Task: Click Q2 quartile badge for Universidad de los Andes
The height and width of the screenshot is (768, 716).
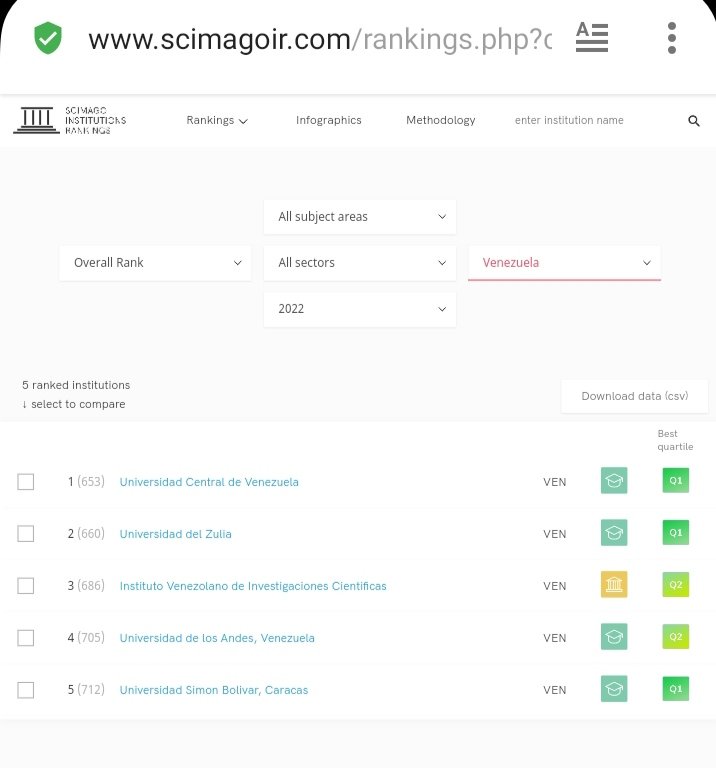Action: [675, 637]
